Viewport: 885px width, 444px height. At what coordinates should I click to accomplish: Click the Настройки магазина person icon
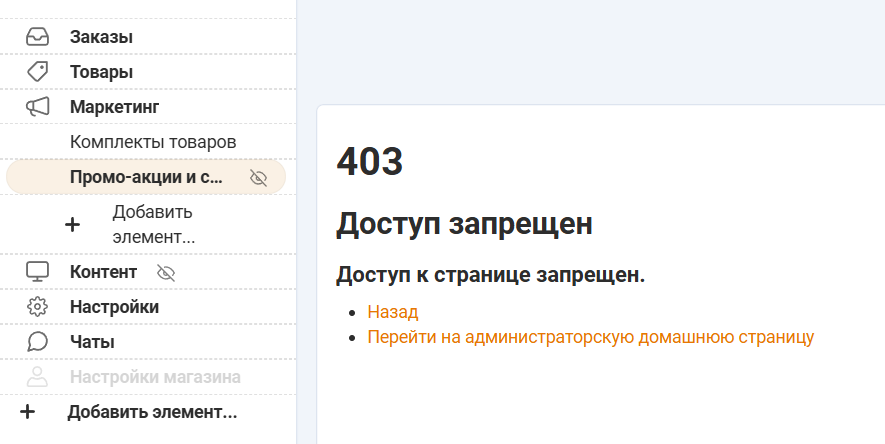[x=37, y=377]
